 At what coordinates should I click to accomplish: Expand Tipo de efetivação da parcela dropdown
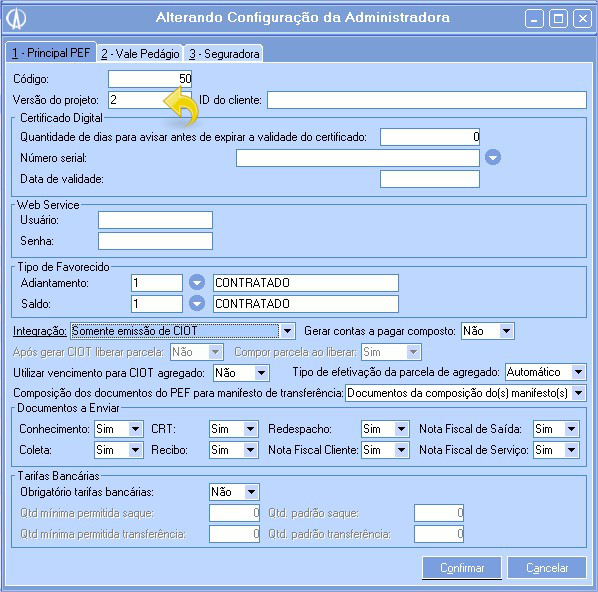(579, 372)
